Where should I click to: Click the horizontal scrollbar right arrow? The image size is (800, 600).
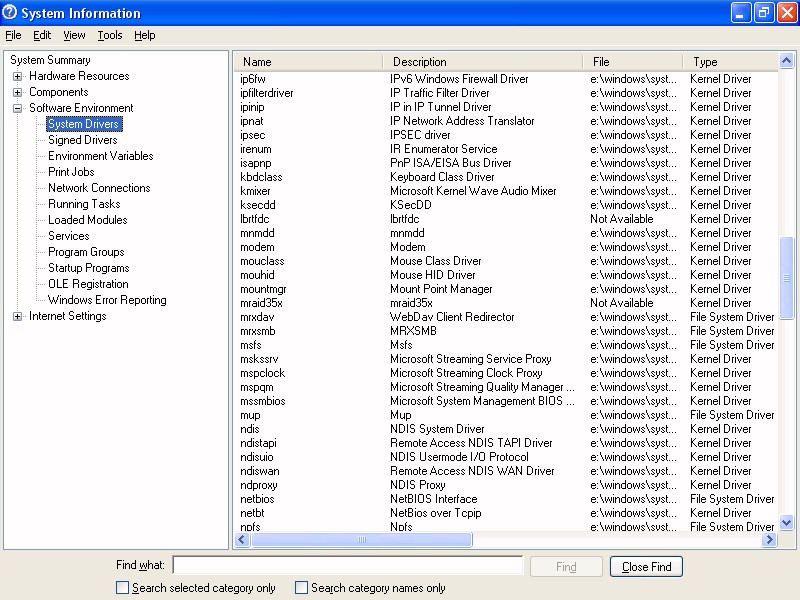[769, 540]
